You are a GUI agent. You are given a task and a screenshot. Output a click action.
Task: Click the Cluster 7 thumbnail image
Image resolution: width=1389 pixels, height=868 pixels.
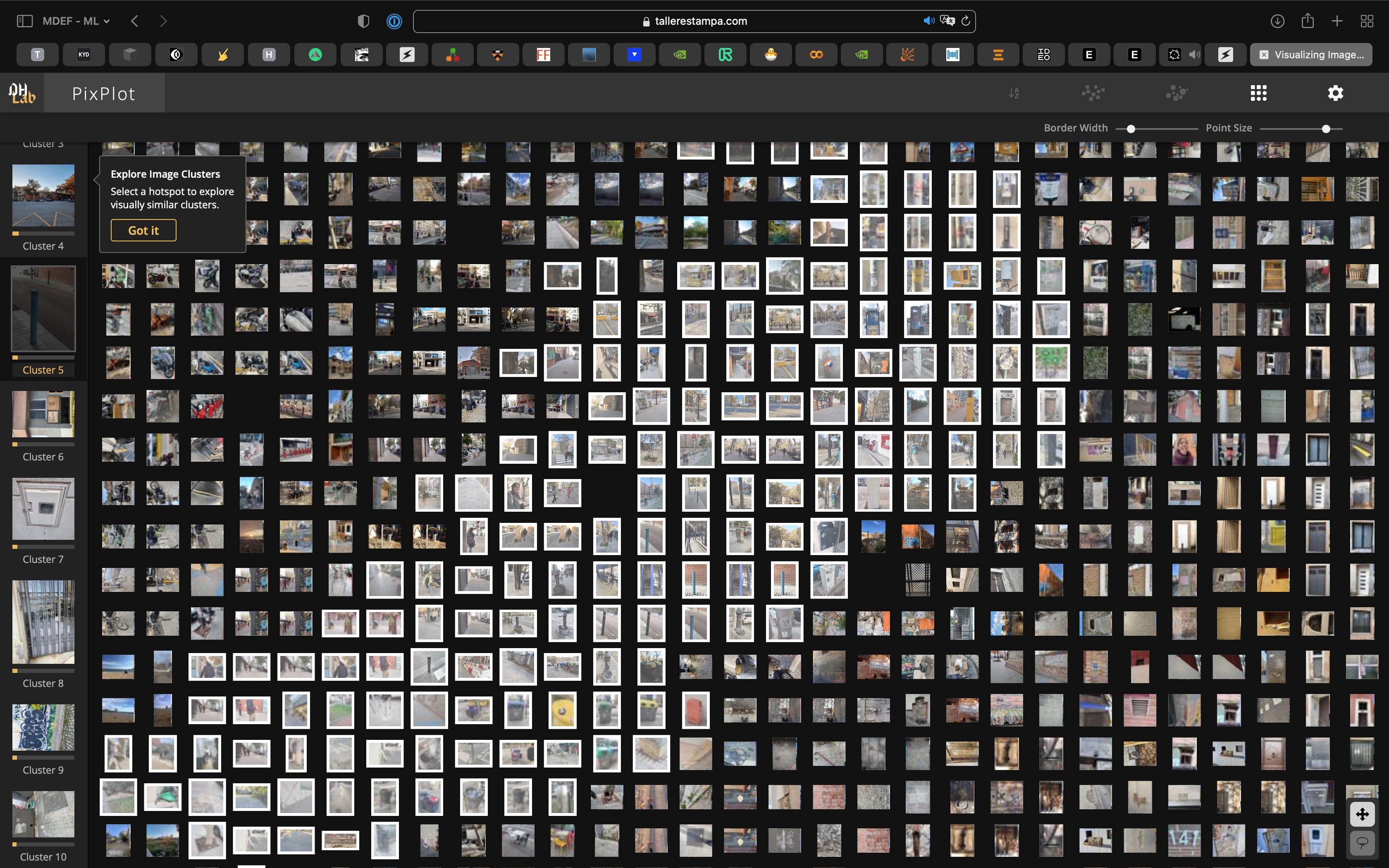43,509
